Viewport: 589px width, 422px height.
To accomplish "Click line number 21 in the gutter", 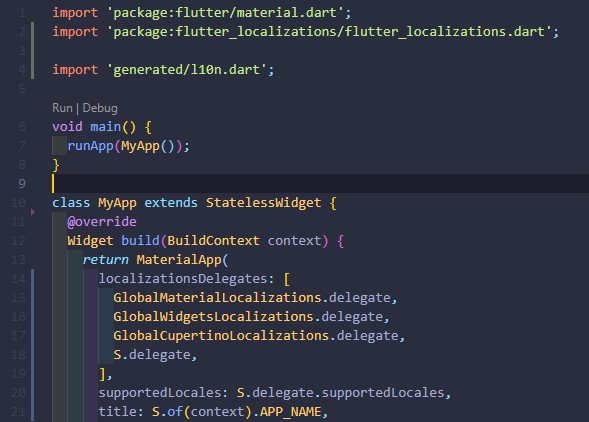I will (18, 412).
